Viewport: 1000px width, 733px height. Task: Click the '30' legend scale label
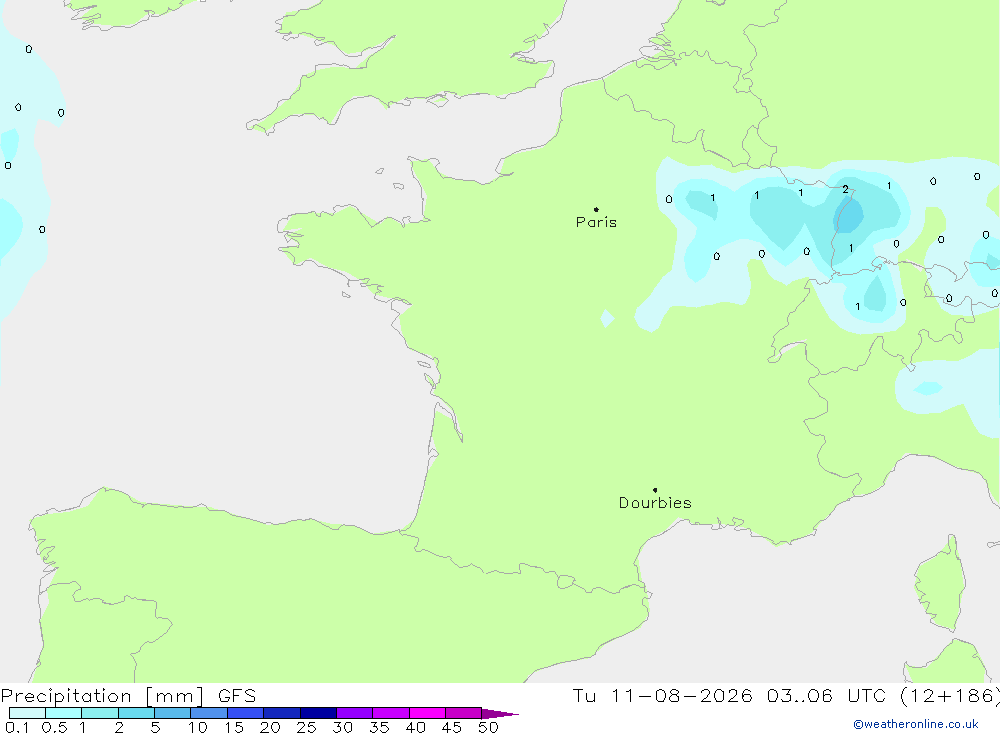click(x=343, y=727)
